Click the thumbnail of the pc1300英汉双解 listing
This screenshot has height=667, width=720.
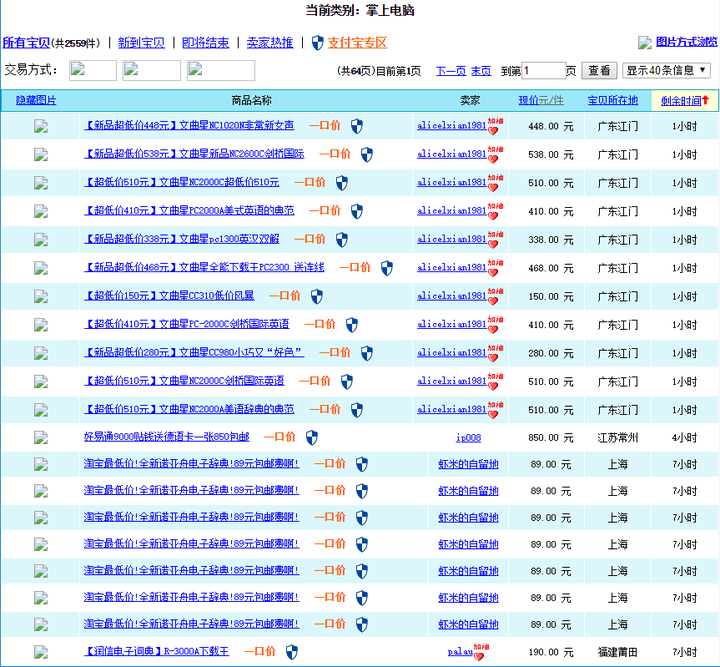pyautogui.click(x=41, y=240)
